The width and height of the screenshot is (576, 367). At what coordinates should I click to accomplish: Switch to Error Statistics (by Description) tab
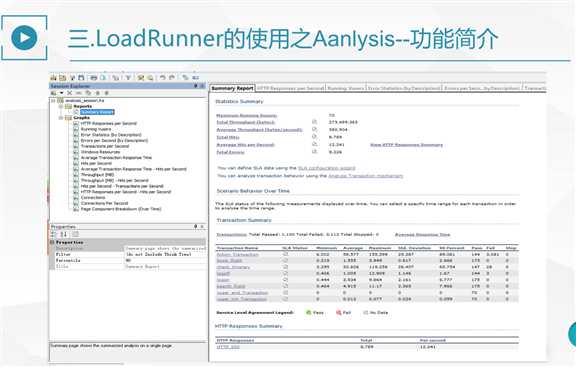pos(404,88)
